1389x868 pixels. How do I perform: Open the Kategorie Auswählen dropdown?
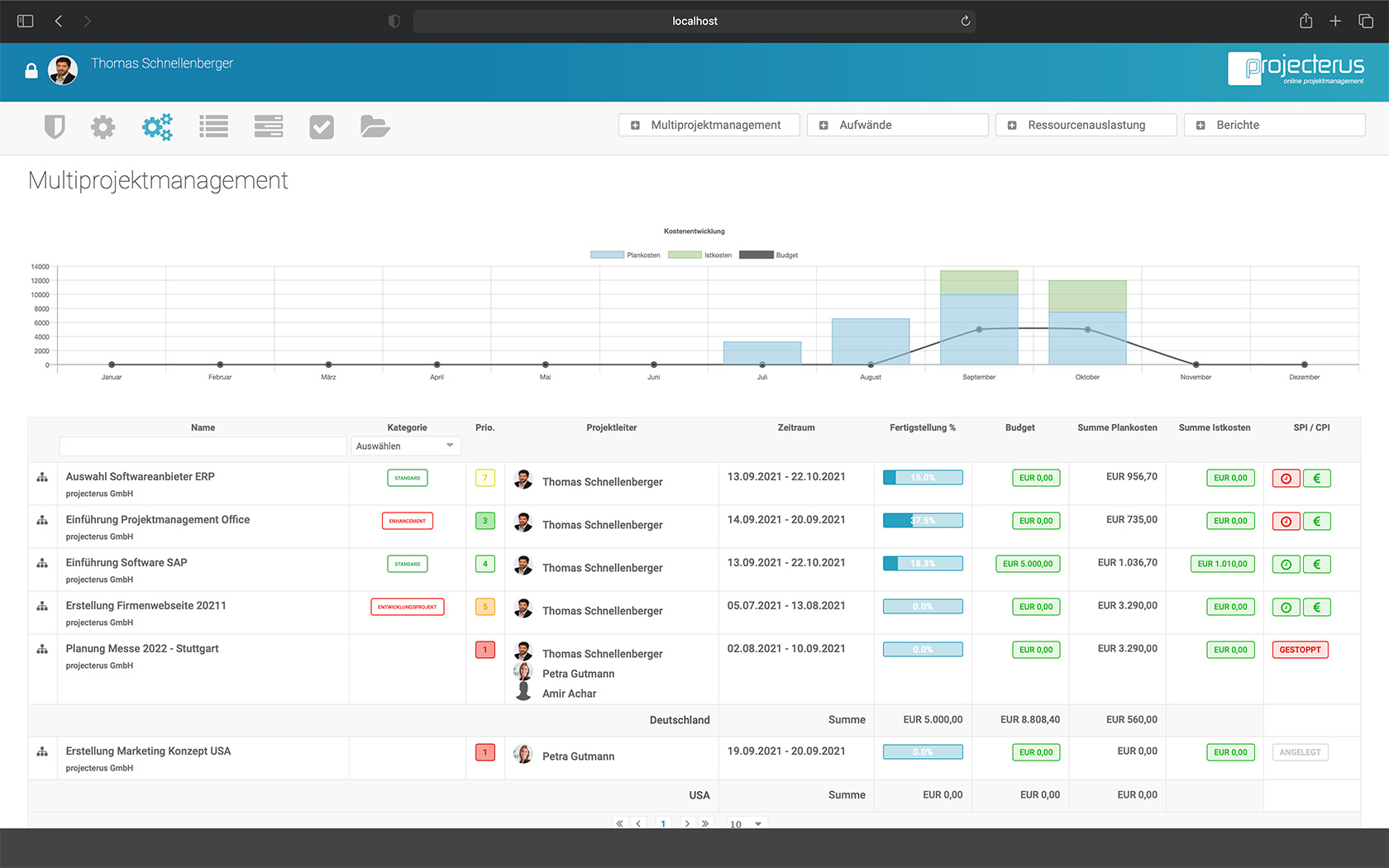click(405, 446)
